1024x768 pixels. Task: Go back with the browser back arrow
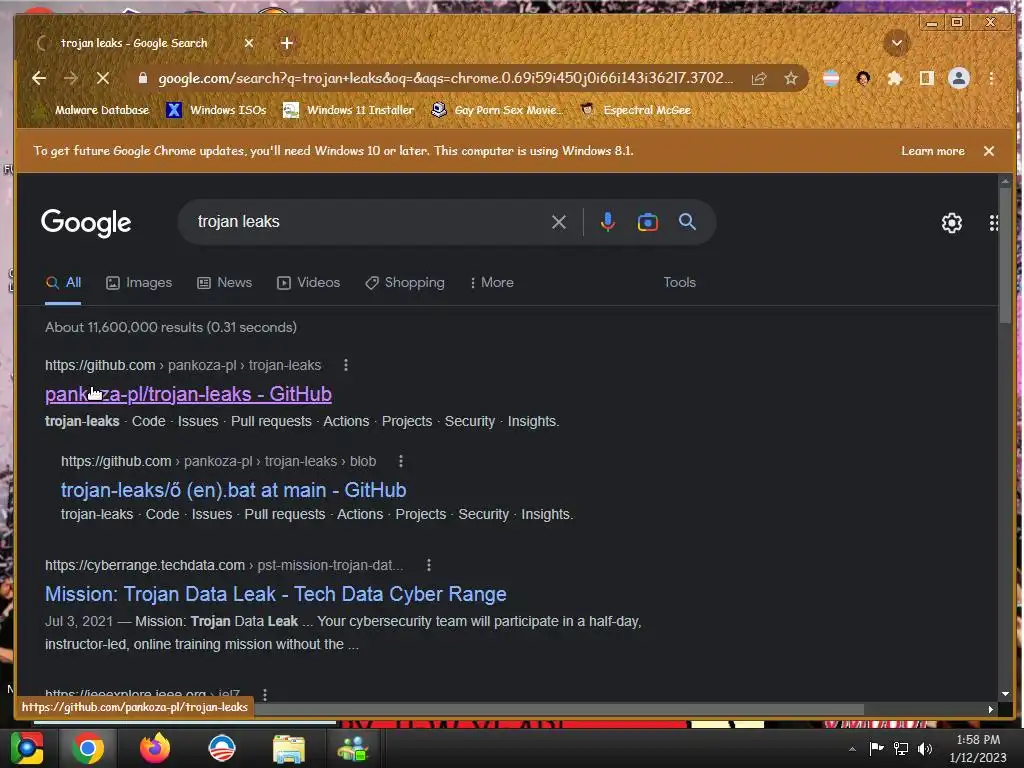(39, 78)
